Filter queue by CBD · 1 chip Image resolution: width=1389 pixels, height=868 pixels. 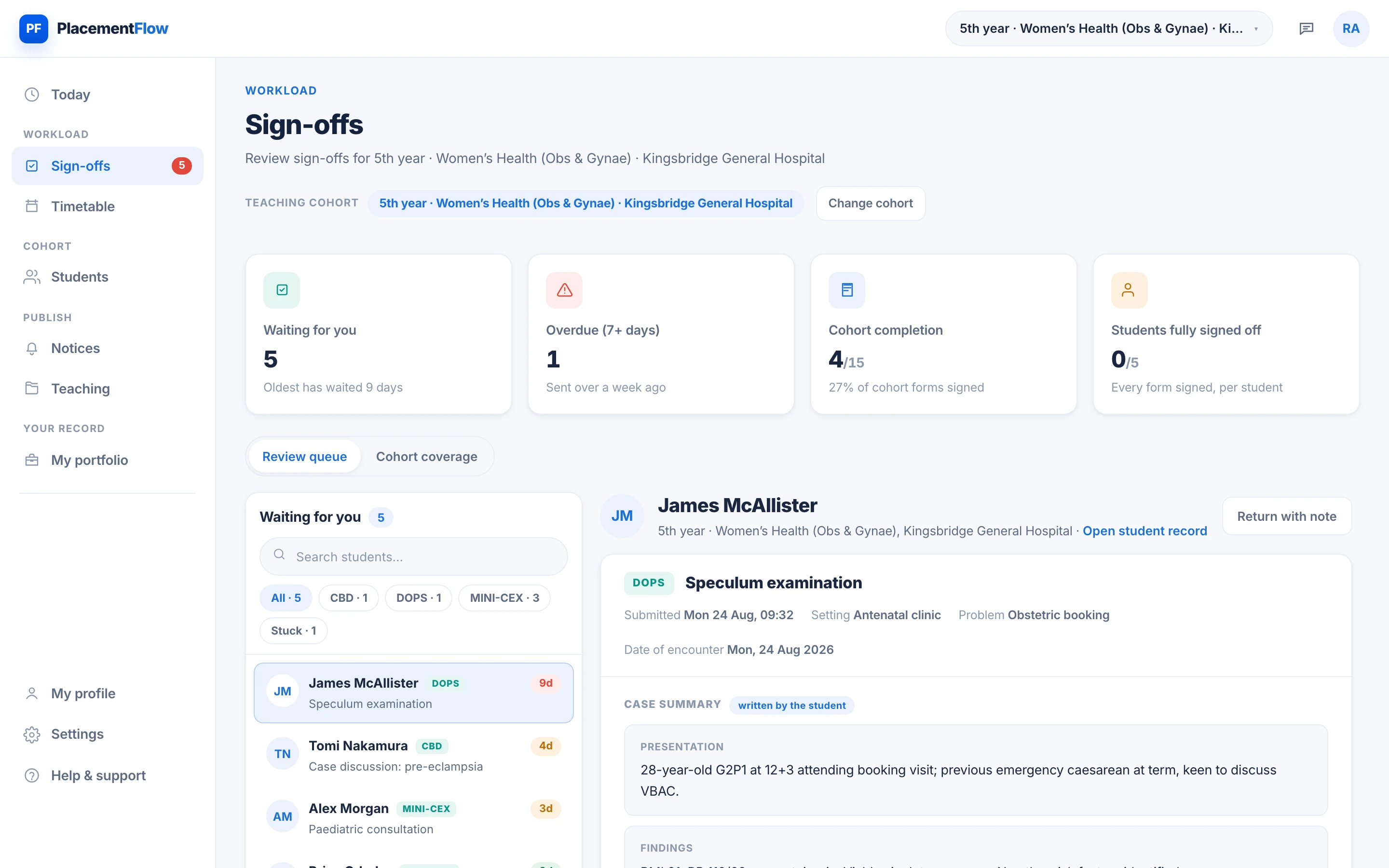(x=348, y=597)
